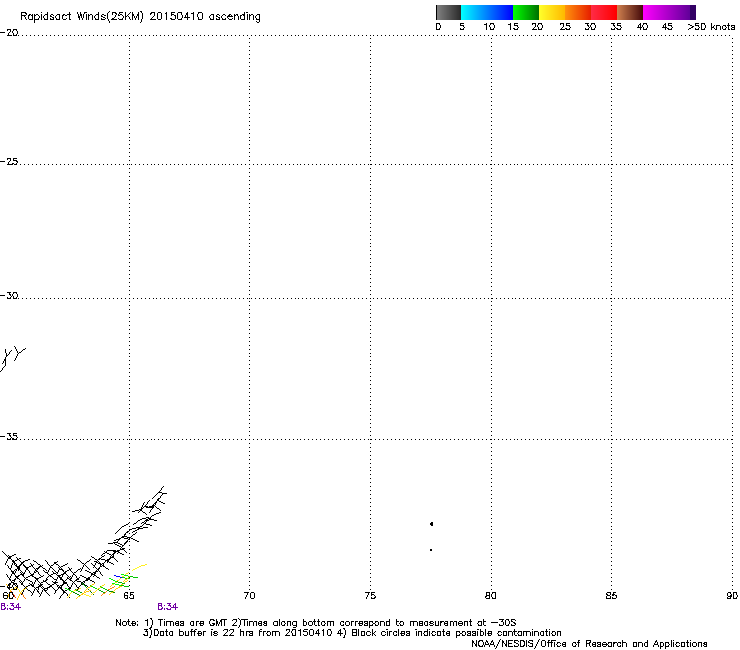Click the '-25' latitude axis label
740x650 pixels.
pos(9,161)
